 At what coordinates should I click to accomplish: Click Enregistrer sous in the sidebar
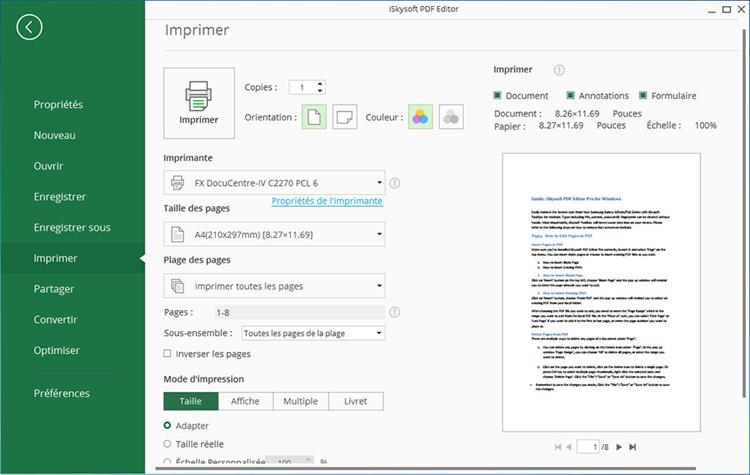pyautogui.click(x=72, y=227)
